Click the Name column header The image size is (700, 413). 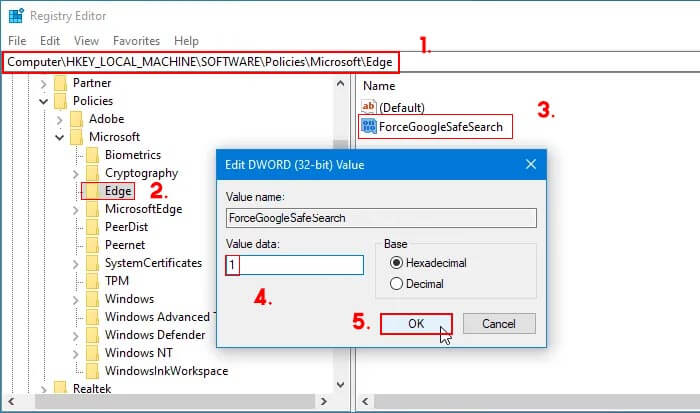[379, 86]
